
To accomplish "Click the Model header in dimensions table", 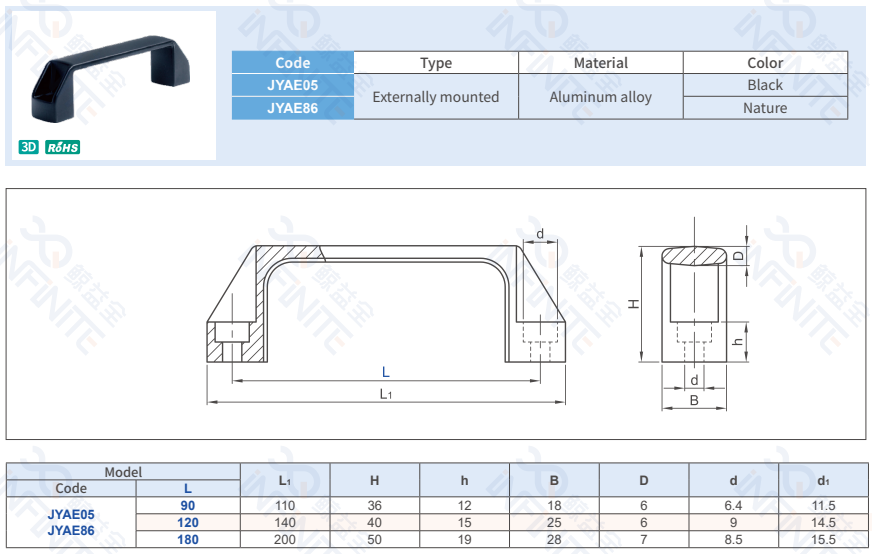I will pos(123,472).
